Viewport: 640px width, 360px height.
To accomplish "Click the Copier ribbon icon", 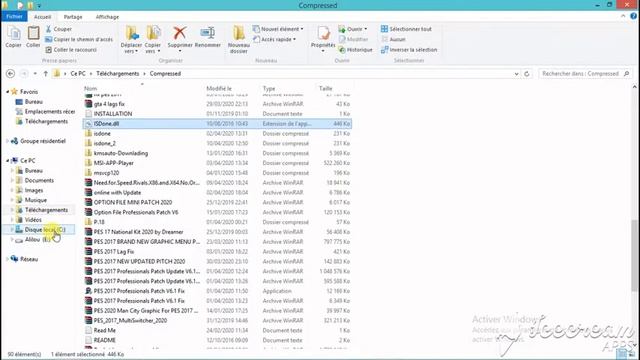I will [x=13, y=33].
